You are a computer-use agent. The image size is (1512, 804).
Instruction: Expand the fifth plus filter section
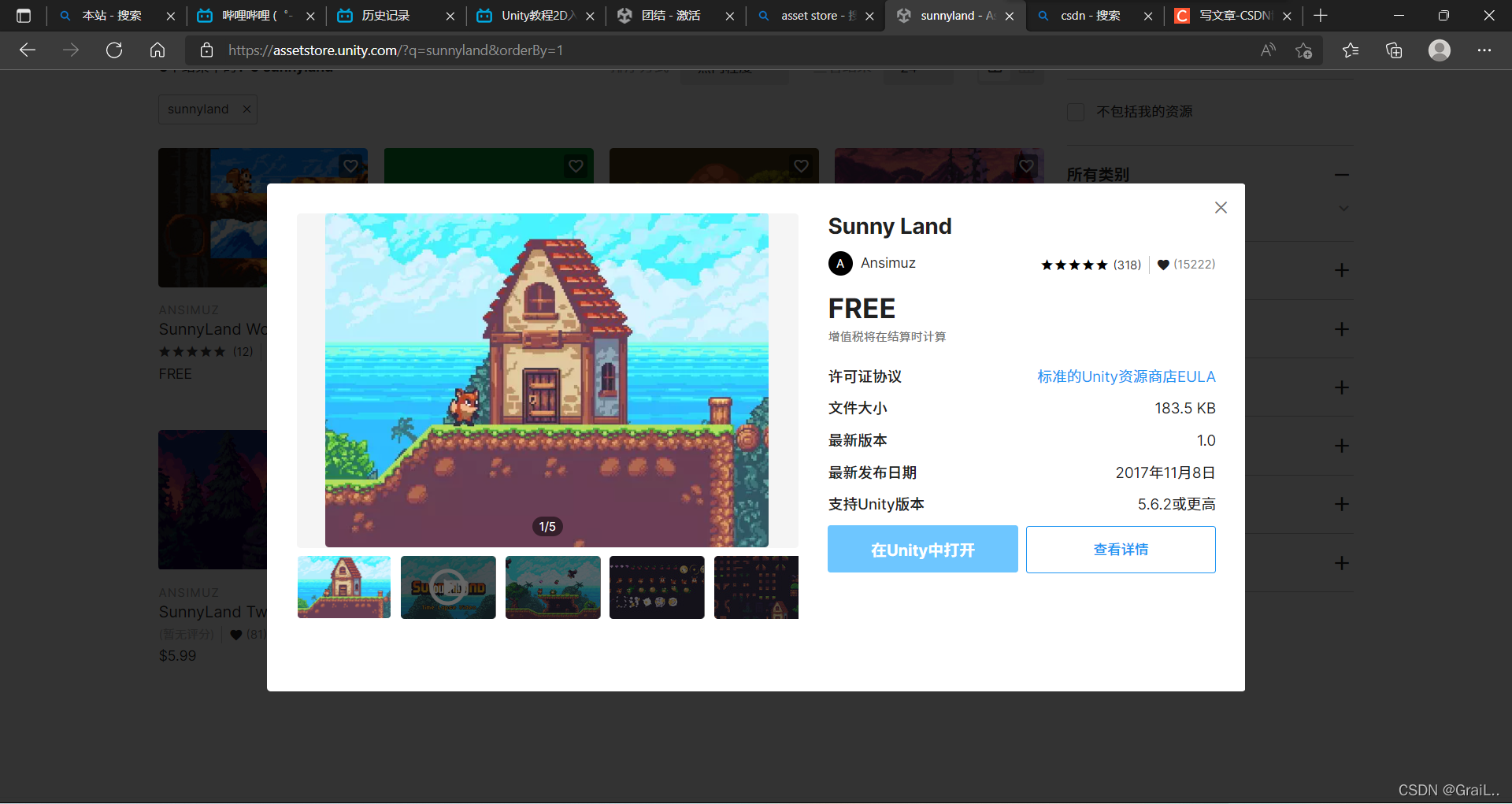coord(1343,504)
